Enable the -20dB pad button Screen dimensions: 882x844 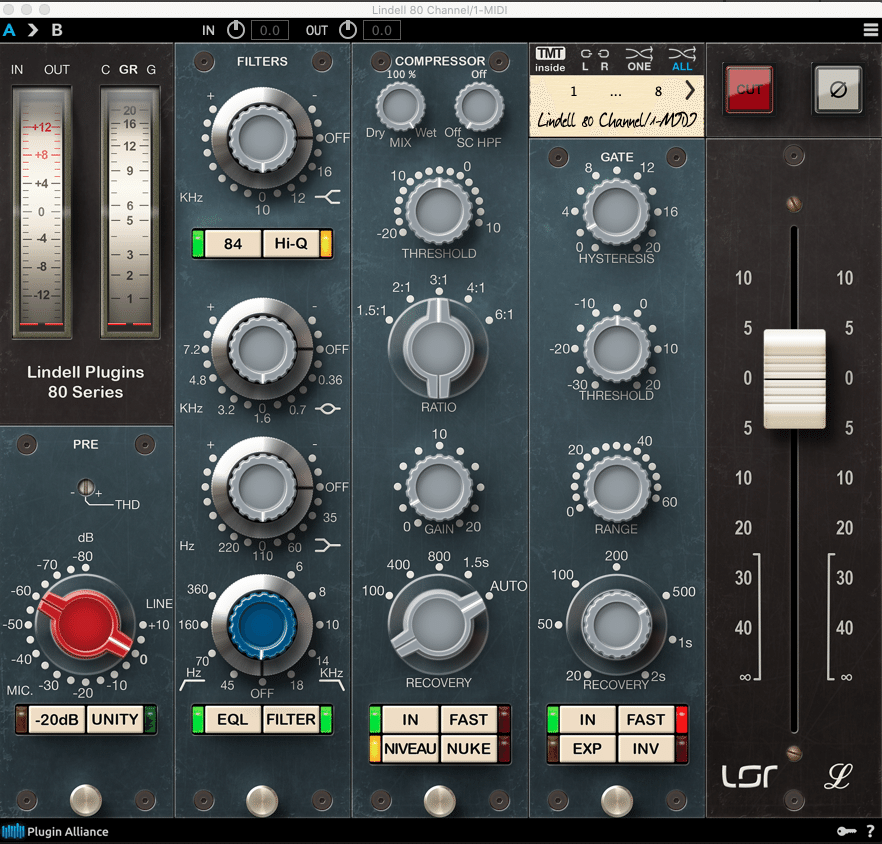[50, 719]
